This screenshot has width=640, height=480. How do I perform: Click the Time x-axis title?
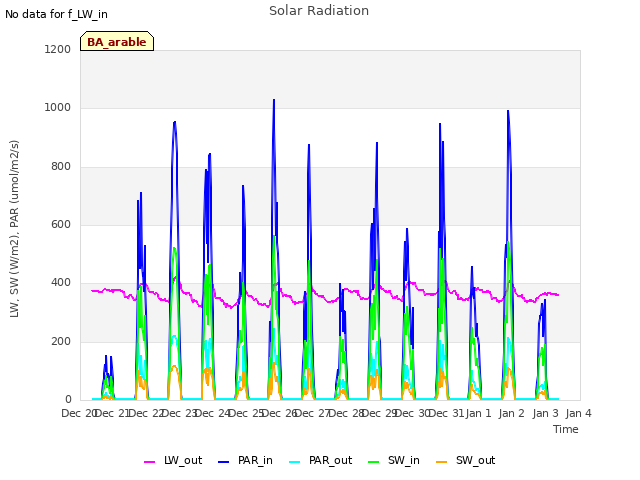coord(566,429)
